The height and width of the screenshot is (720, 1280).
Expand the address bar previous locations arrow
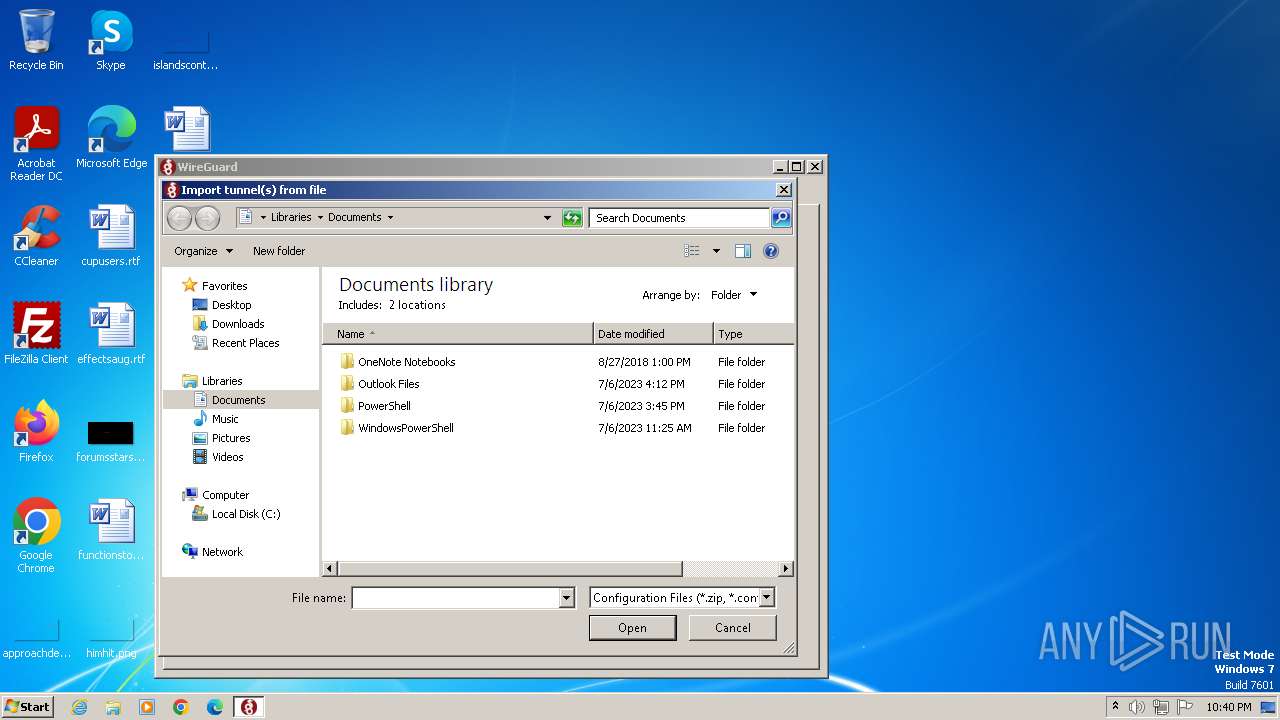(547, 217)
